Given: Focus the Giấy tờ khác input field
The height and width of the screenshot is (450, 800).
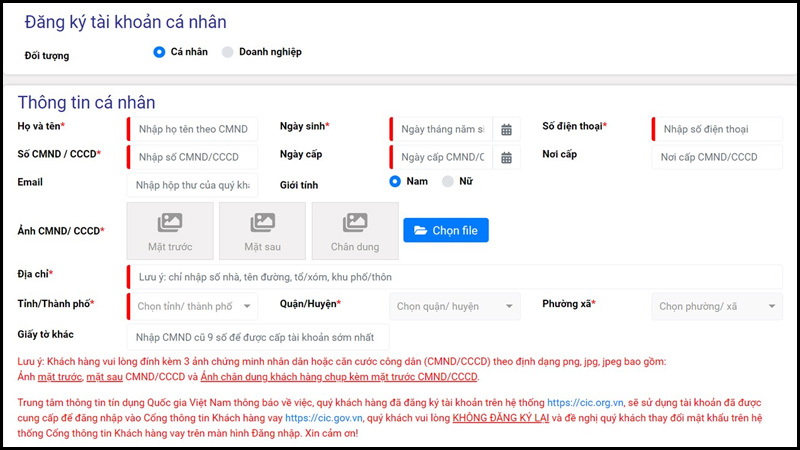Looking at the screenshot, I should (x=258, y=337).
